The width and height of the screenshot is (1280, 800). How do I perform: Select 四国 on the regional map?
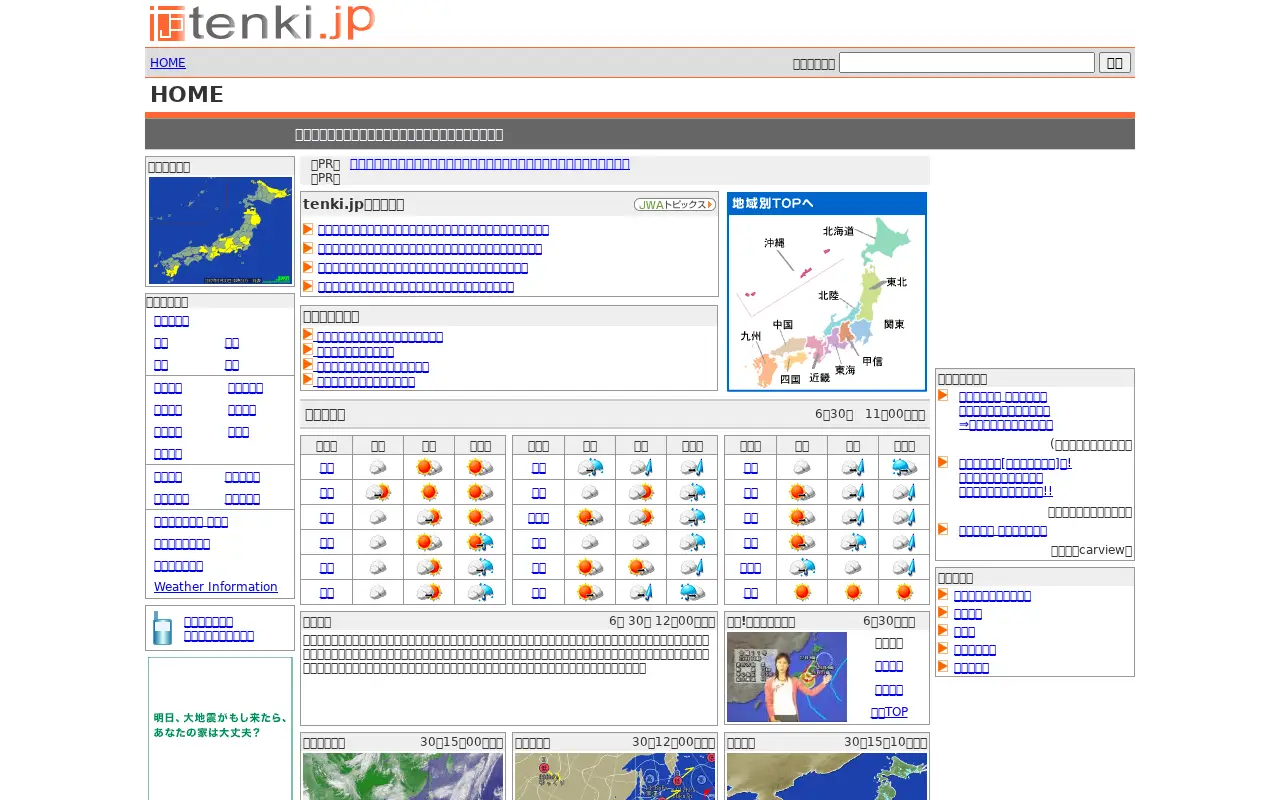[x=790, y=380]
